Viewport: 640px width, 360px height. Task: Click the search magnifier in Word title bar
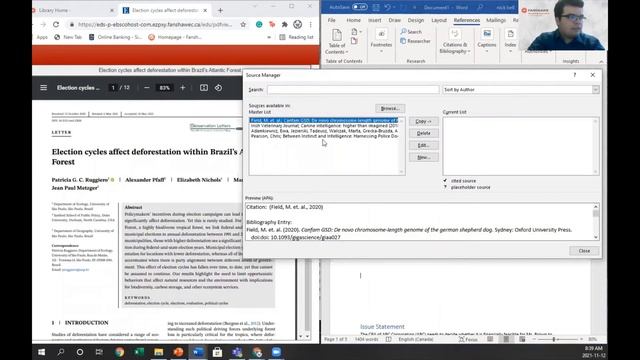click(480, 7)
